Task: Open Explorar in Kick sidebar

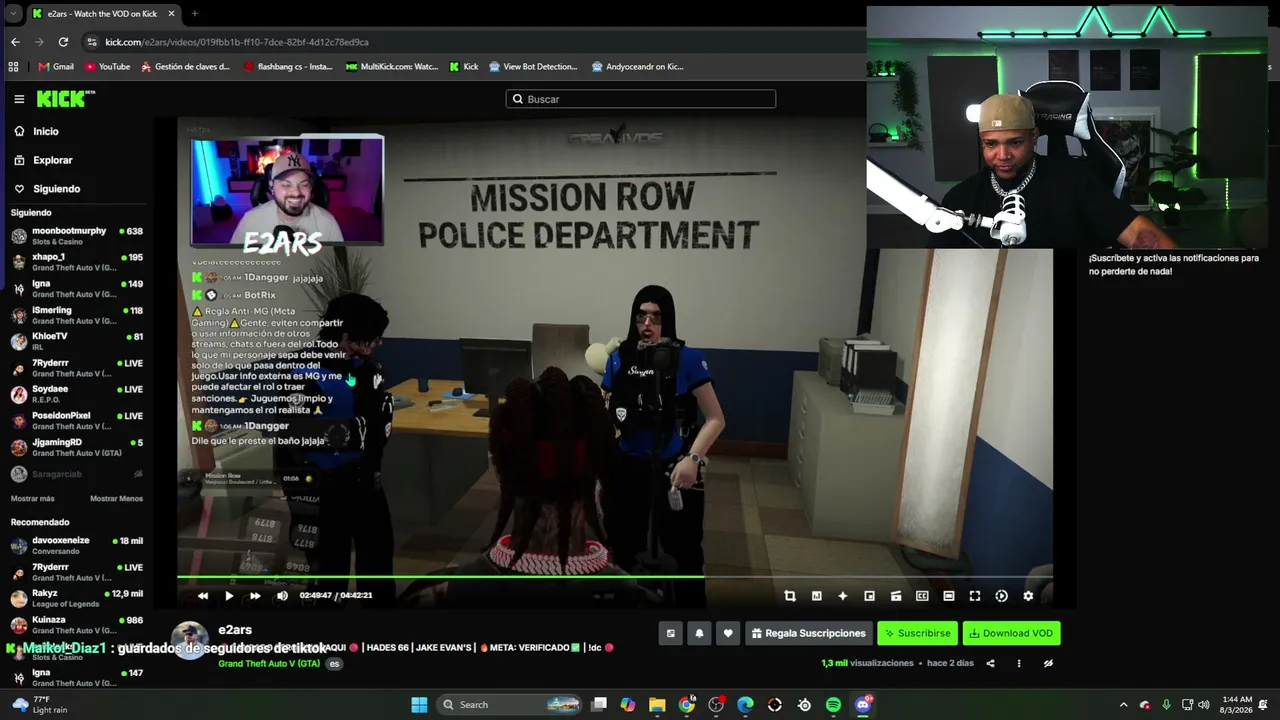Action: click(43, 160)
